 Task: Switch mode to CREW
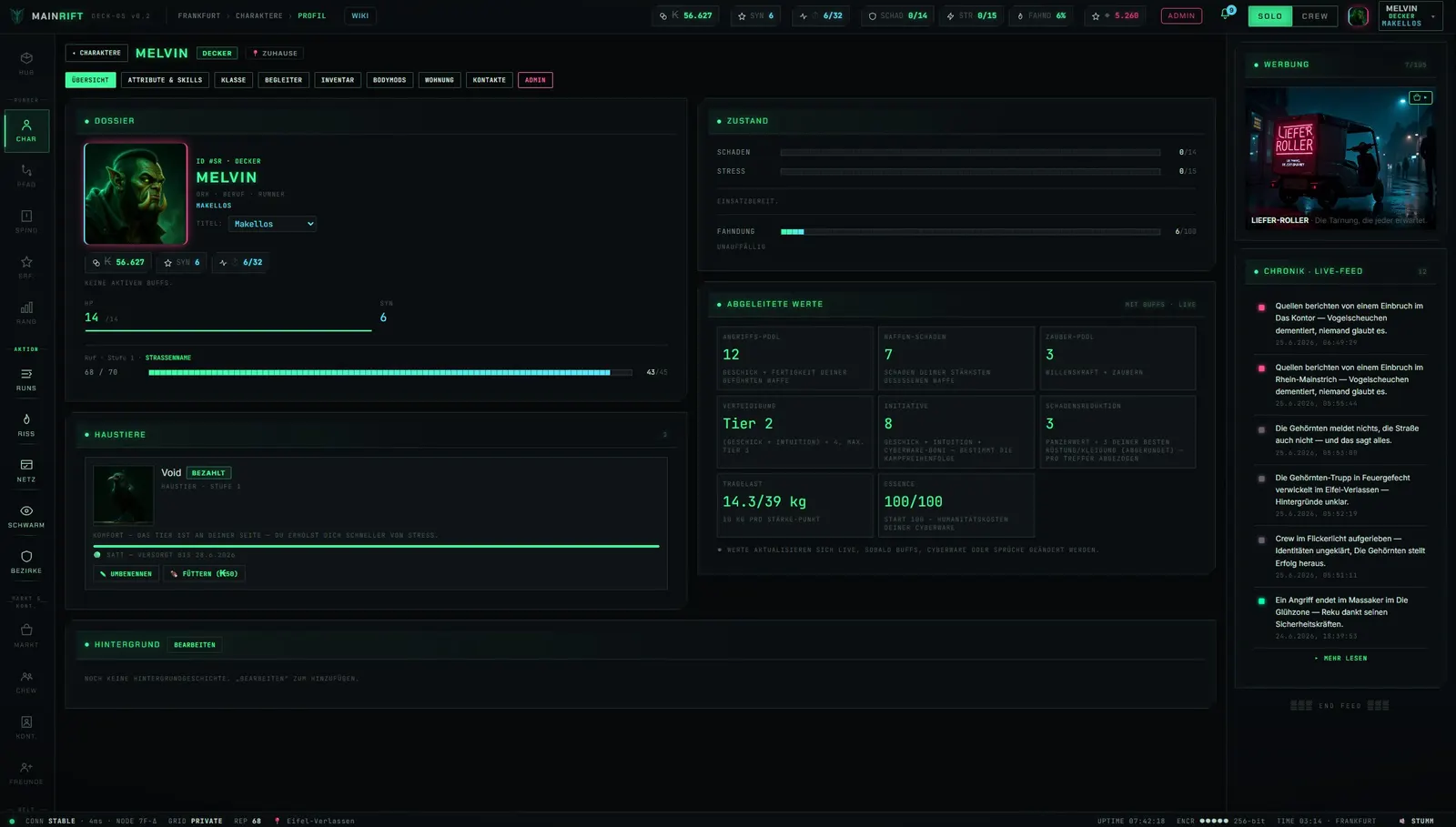click(1315, 15)
